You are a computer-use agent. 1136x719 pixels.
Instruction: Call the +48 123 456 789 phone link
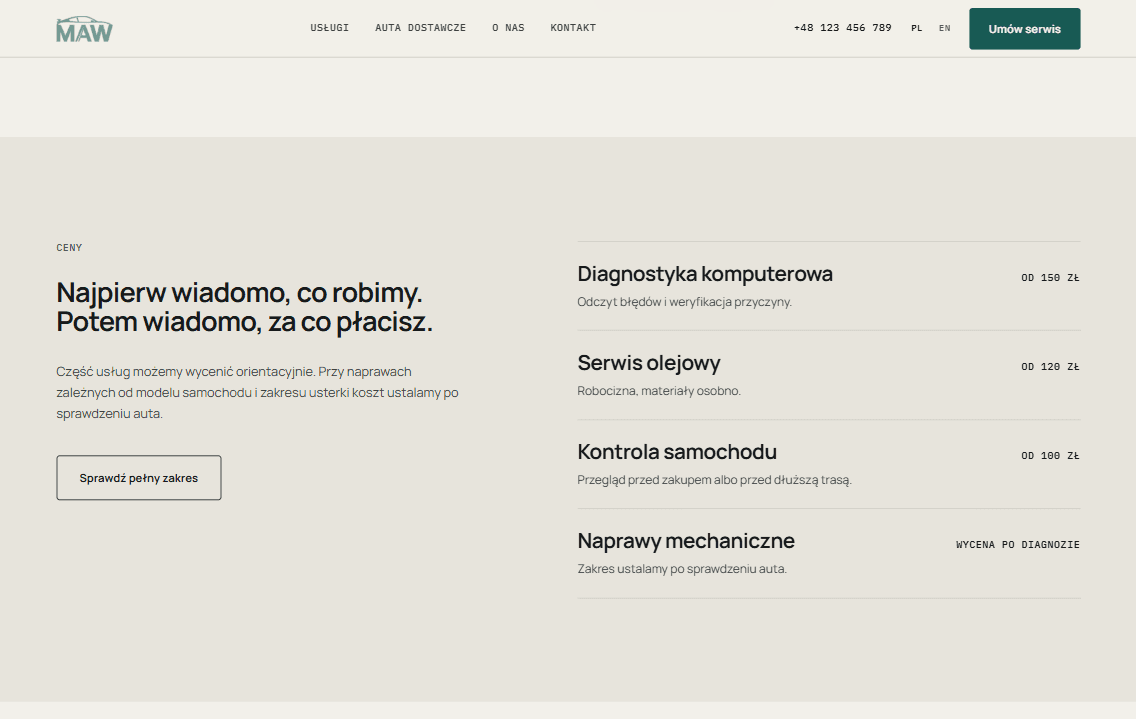click(843, 28)
